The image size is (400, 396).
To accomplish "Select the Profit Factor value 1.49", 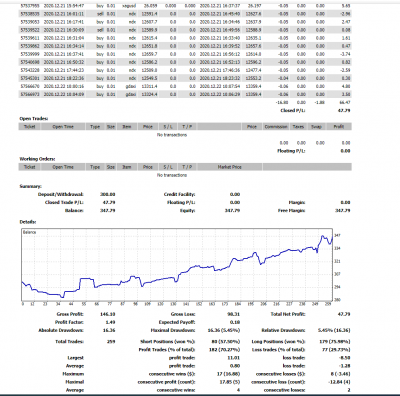I will [x=110, y=322].
